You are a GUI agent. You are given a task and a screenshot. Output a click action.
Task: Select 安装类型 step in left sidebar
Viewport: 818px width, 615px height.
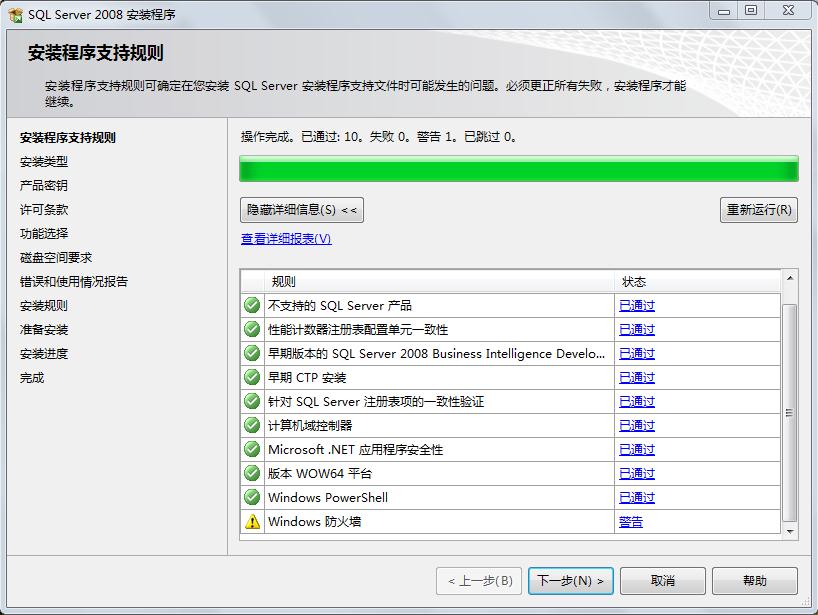pos(44,162)
